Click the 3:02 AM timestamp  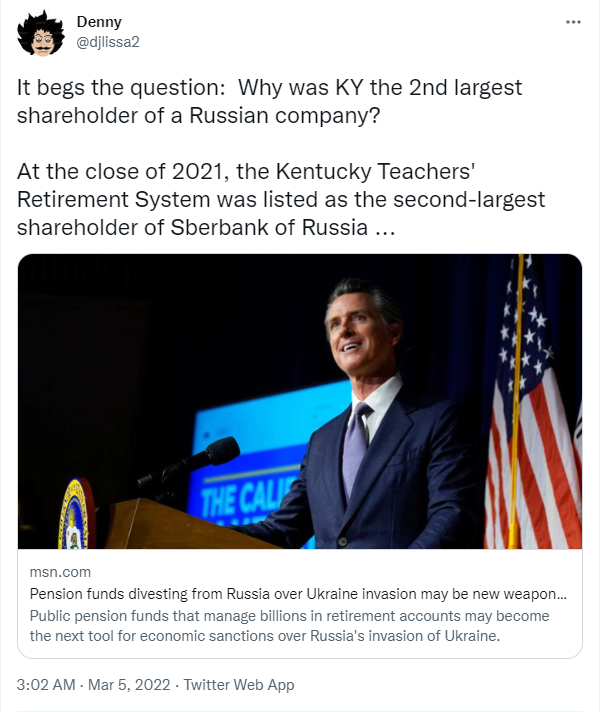pos(44,685)
